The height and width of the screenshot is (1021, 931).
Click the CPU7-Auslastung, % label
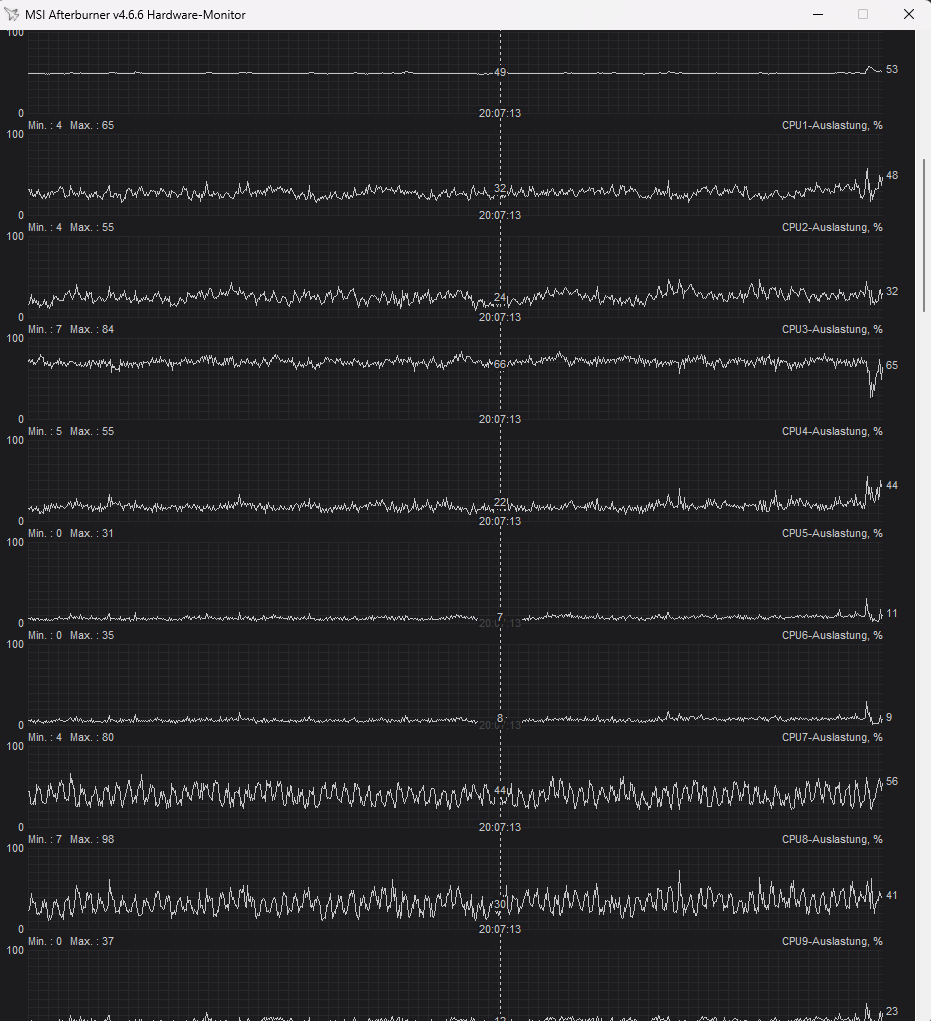pyautogui.click(x=832, y=737)
